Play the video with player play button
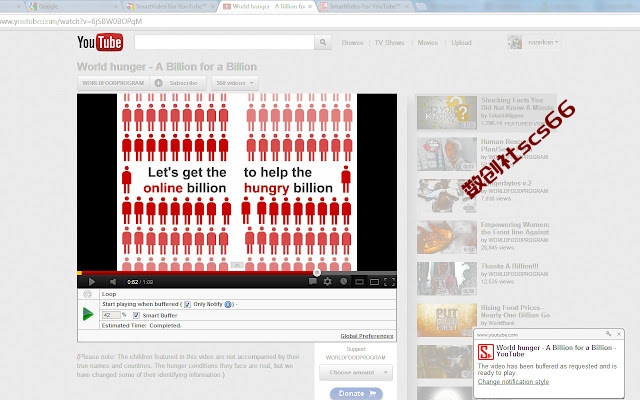This screenshot has height=400, width=640. [x=91, y=282]
